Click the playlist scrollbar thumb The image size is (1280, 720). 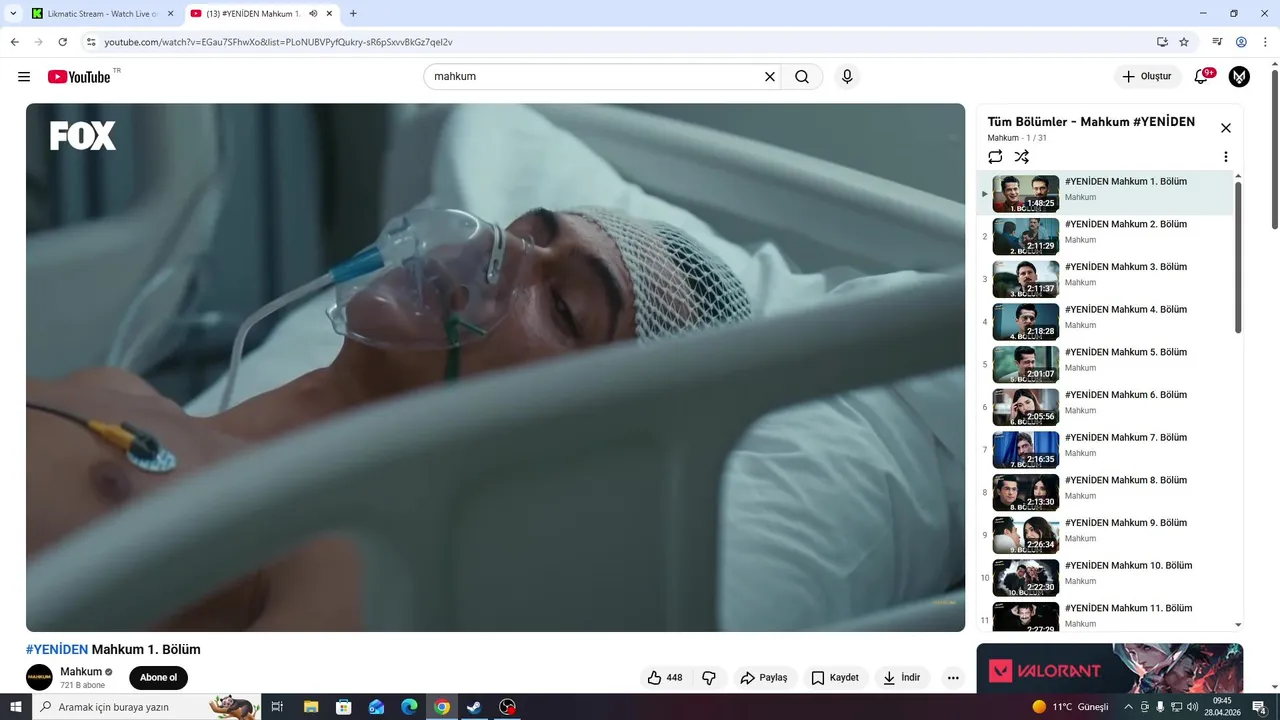1238,257
